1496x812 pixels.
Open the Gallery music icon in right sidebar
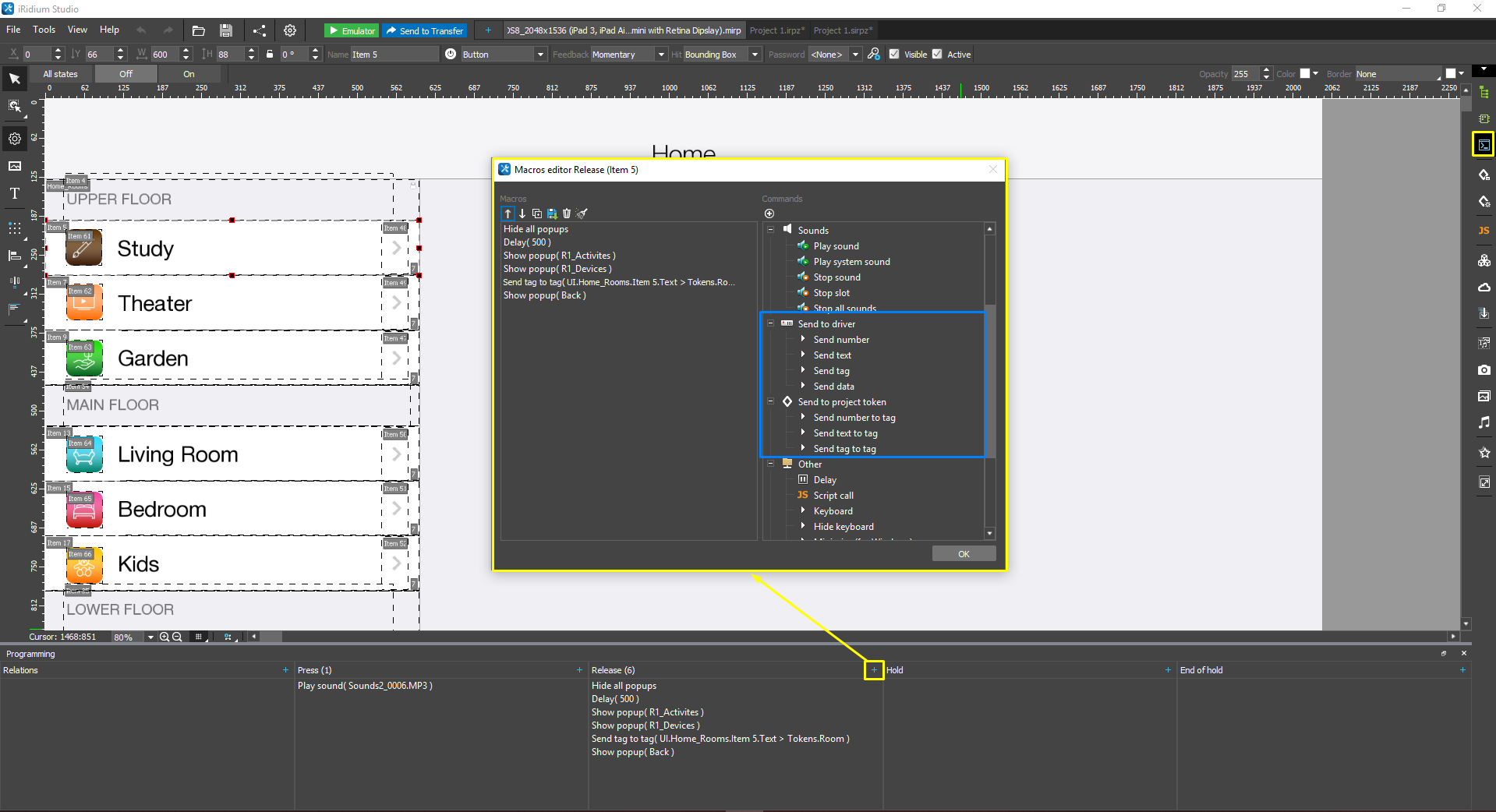pyautogui.click(x=1484, y=422)
